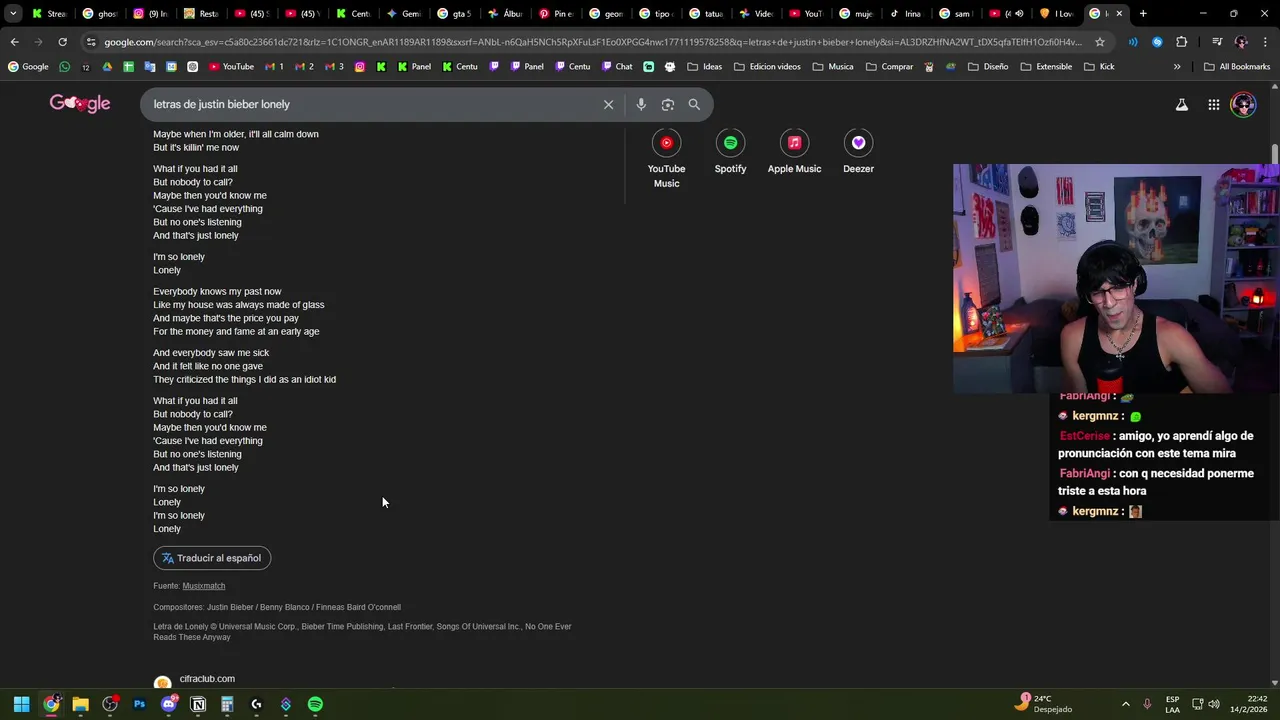Image resolution: width=1280 pixels, height=720 pixels.
Task: Open Notion from the taskbar
Action: (198, 704)
